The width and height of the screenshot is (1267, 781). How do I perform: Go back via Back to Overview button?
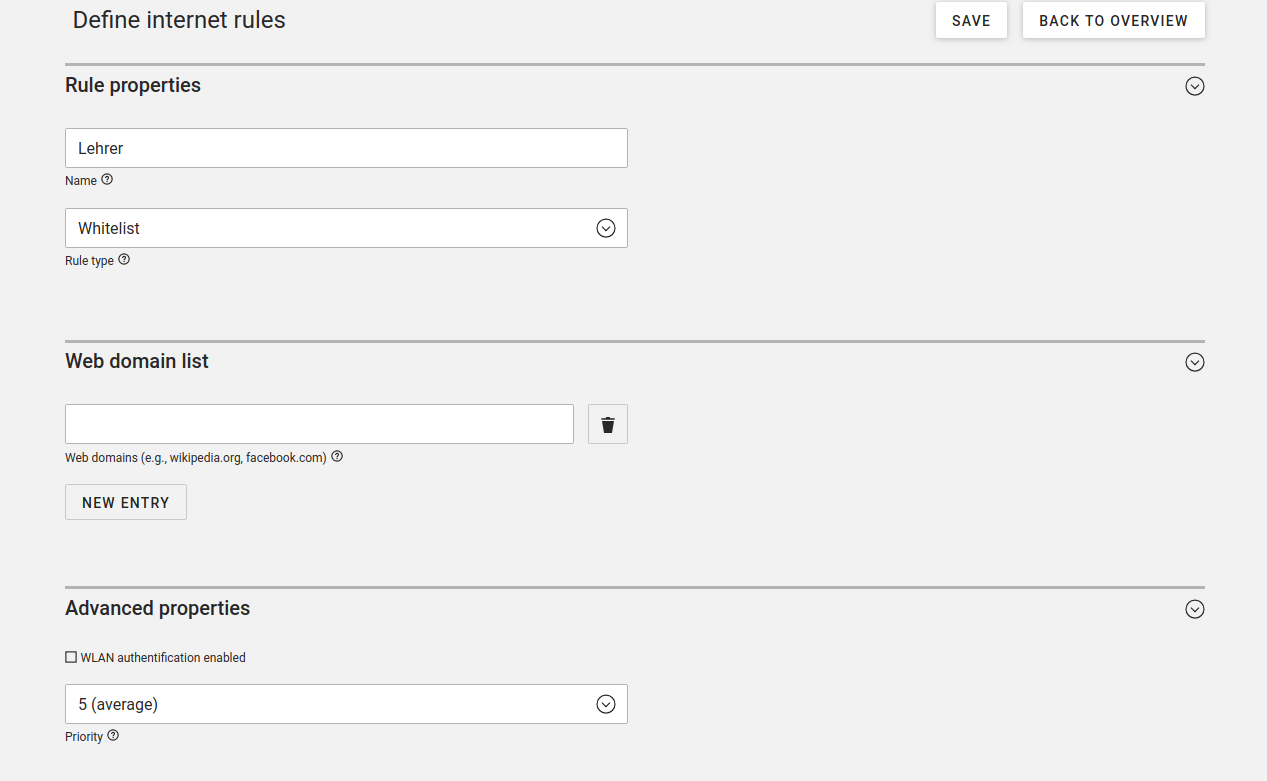[x=1113, y=20]
